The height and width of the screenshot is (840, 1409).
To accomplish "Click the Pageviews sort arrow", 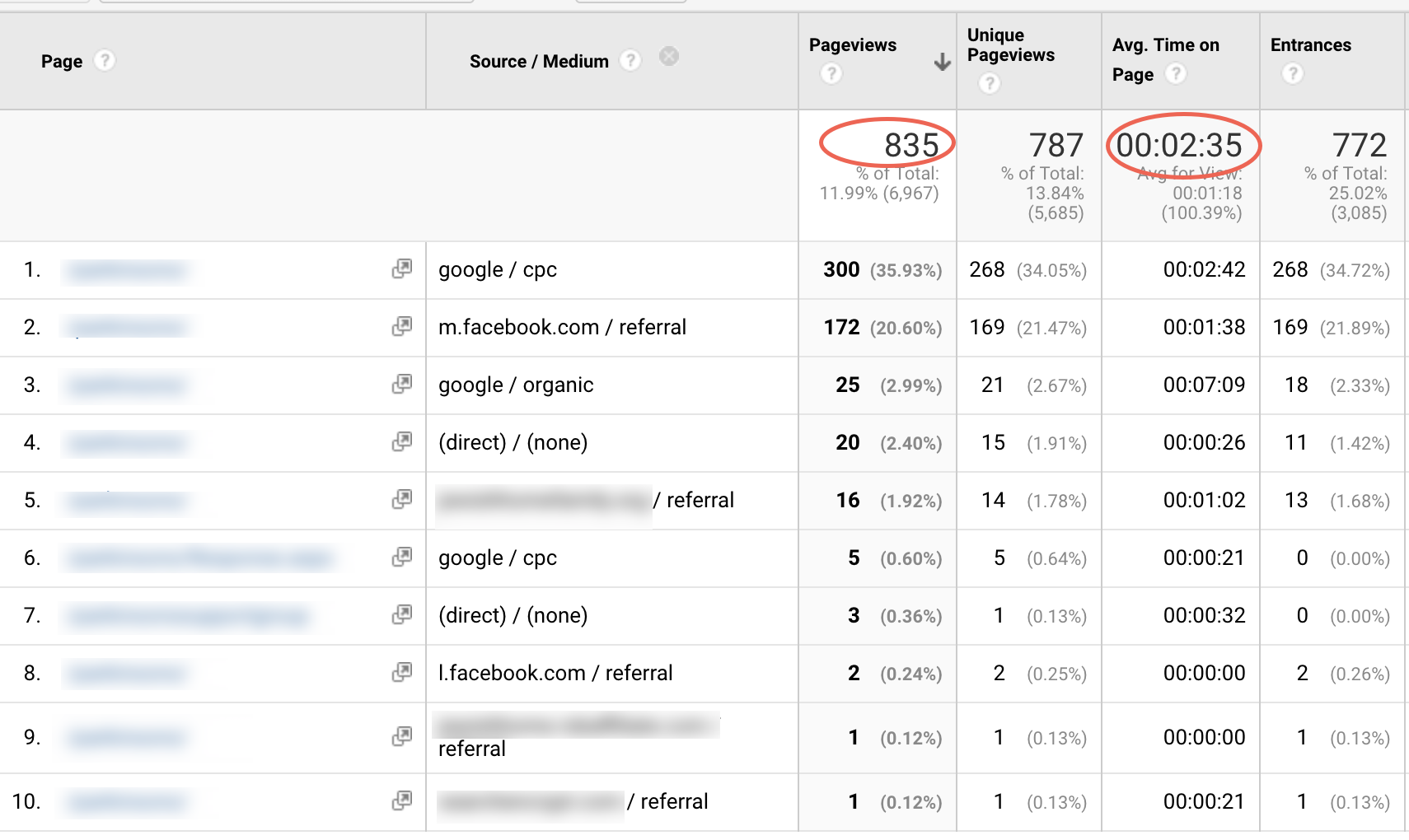I will point(941,61).
